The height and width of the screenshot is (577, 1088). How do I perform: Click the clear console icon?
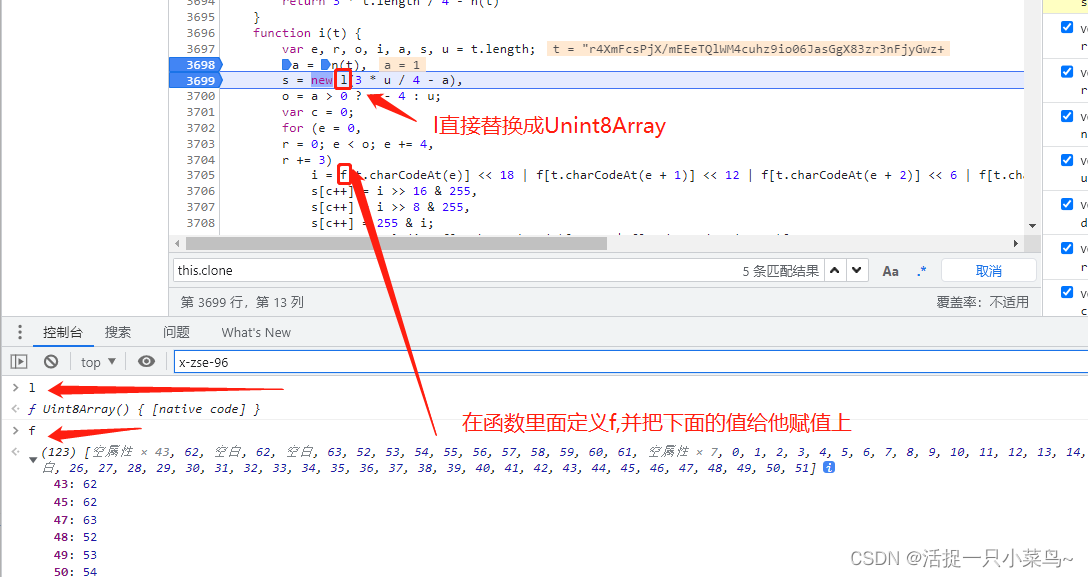[x=50, y=362]
